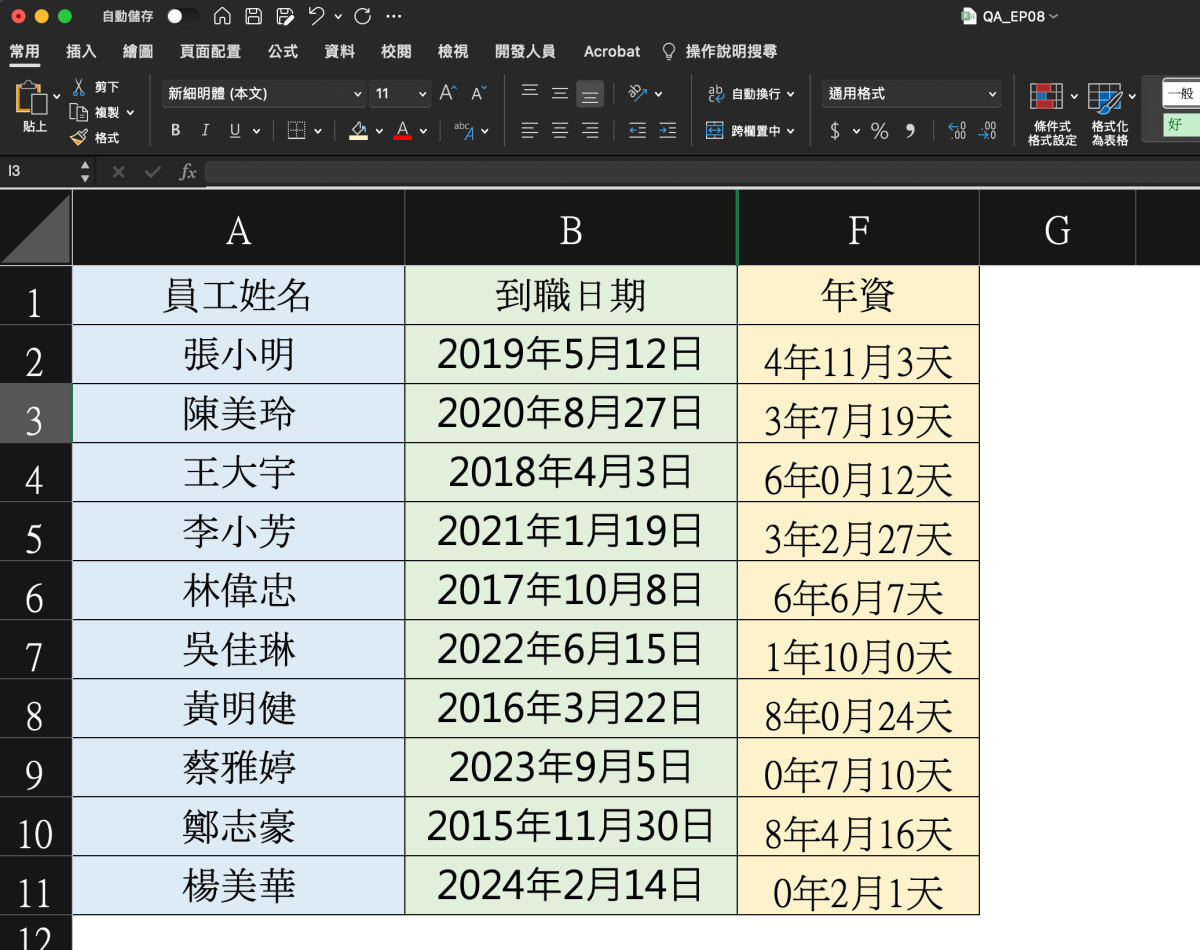Open the 開發人員 tab
Screen dimensions: 1200x950
point(525,51)
